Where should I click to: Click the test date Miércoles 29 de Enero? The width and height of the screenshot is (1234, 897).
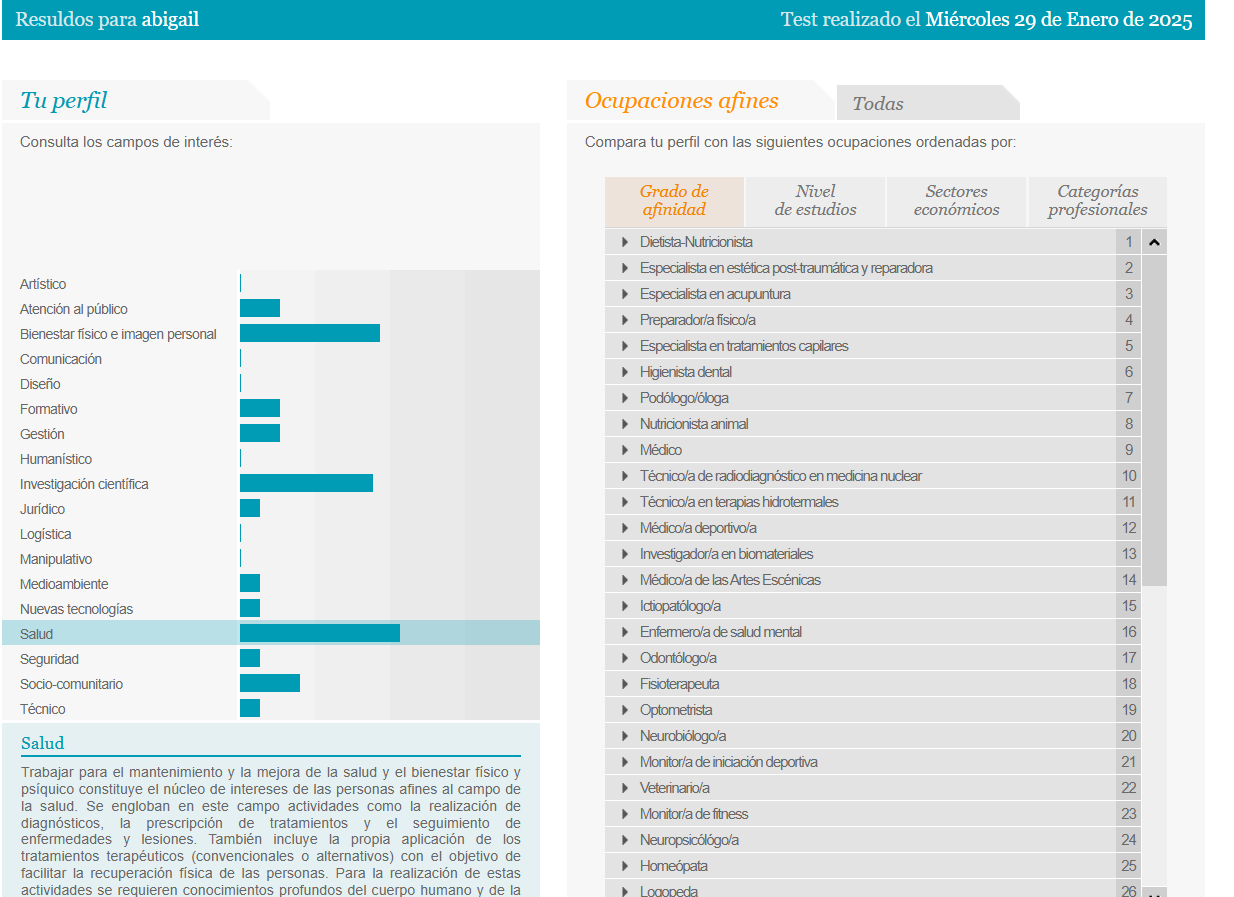tap(1059, 20)
